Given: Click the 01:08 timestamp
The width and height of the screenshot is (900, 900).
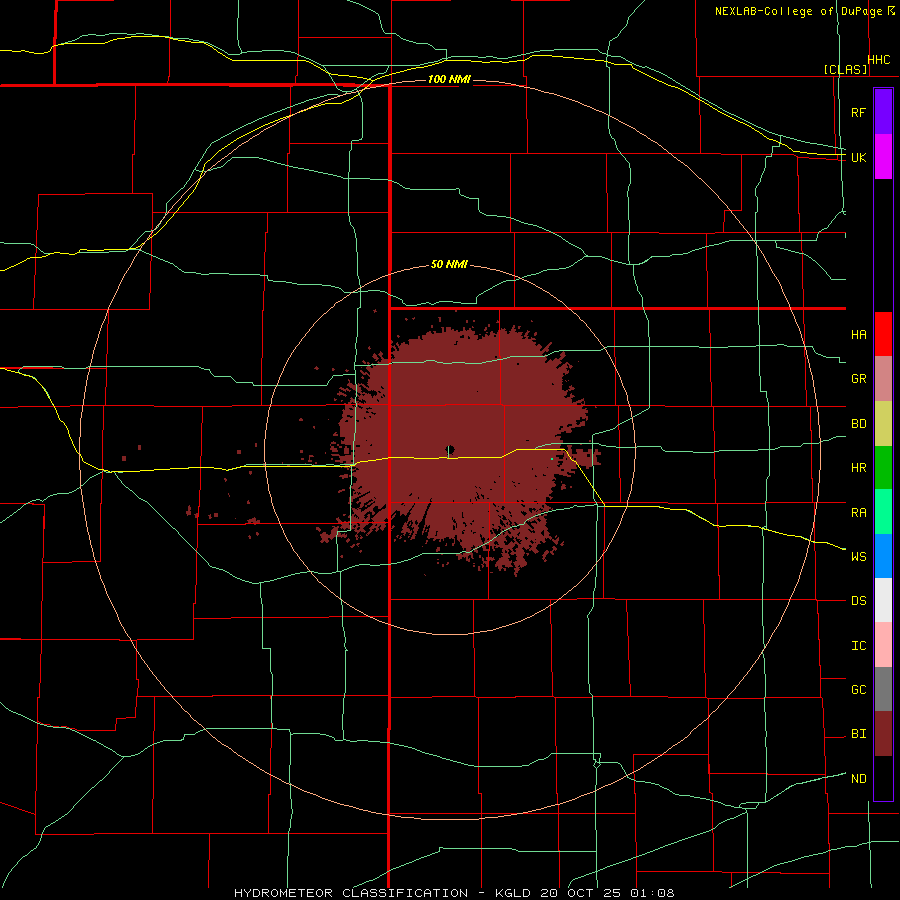Looking at the screenshot, I should 652,893.
